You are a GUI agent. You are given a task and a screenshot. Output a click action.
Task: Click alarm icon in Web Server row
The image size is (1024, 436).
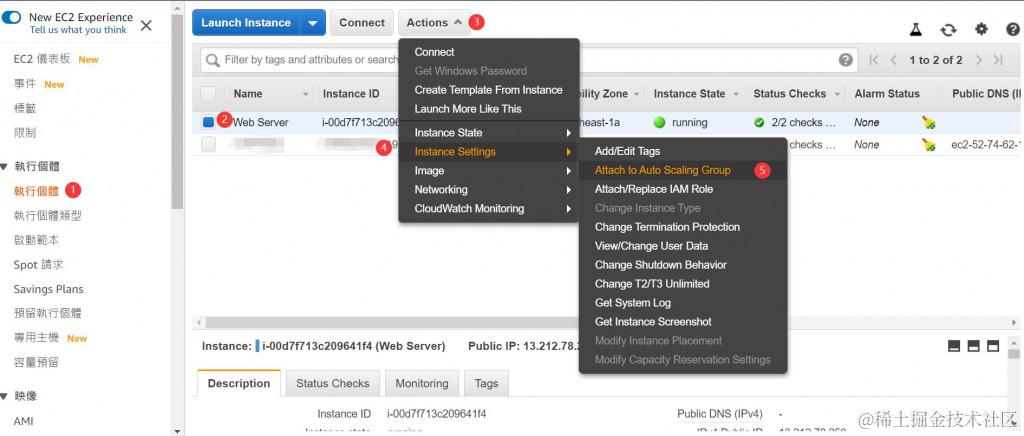pos(929,122)
